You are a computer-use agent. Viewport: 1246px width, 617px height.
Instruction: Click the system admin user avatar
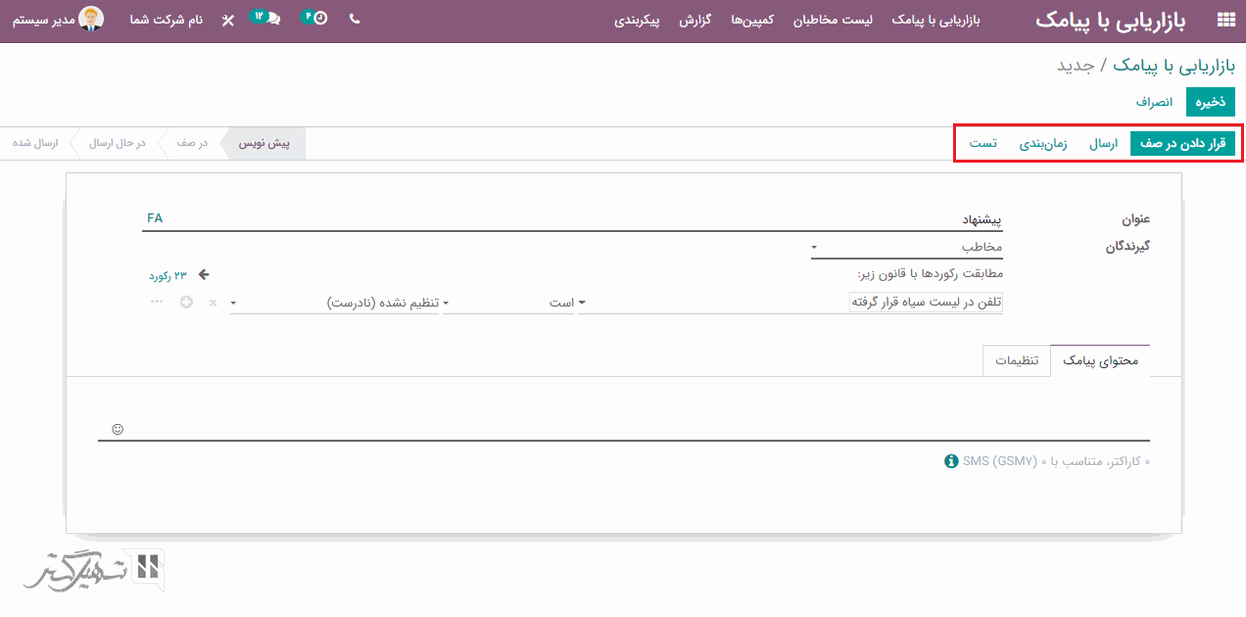pyautogui.click(x=91, y=19)
